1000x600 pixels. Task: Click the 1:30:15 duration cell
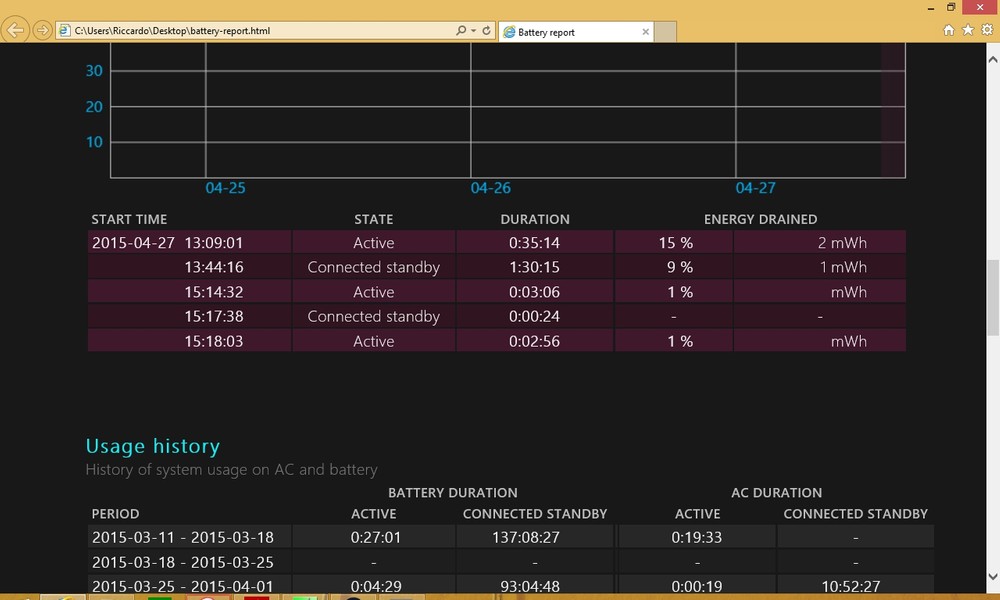point(534,267)
